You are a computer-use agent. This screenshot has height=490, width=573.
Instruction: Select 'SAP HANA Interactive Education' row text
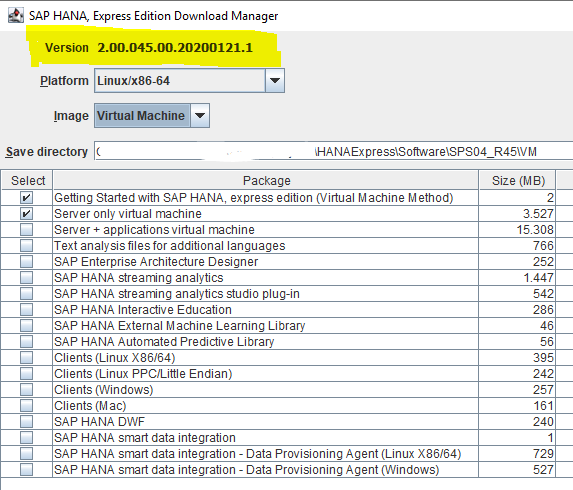pyautogui.click(x=143, y=310)
